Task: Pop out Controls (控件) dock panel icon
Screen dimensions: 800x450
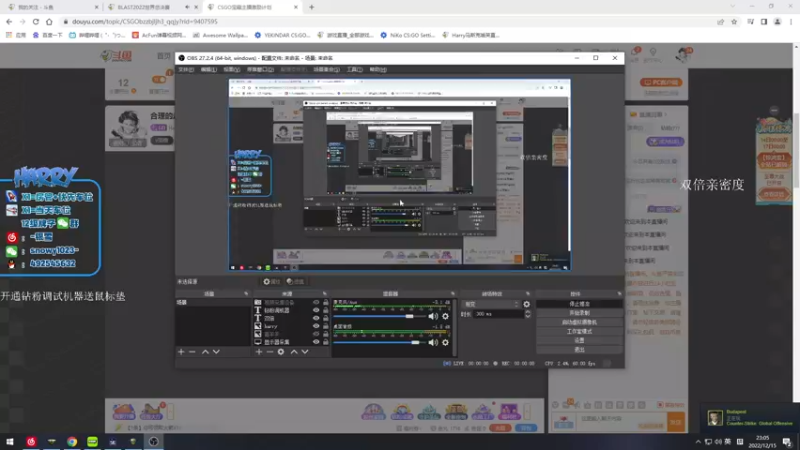Action: (x=619, y=294)
